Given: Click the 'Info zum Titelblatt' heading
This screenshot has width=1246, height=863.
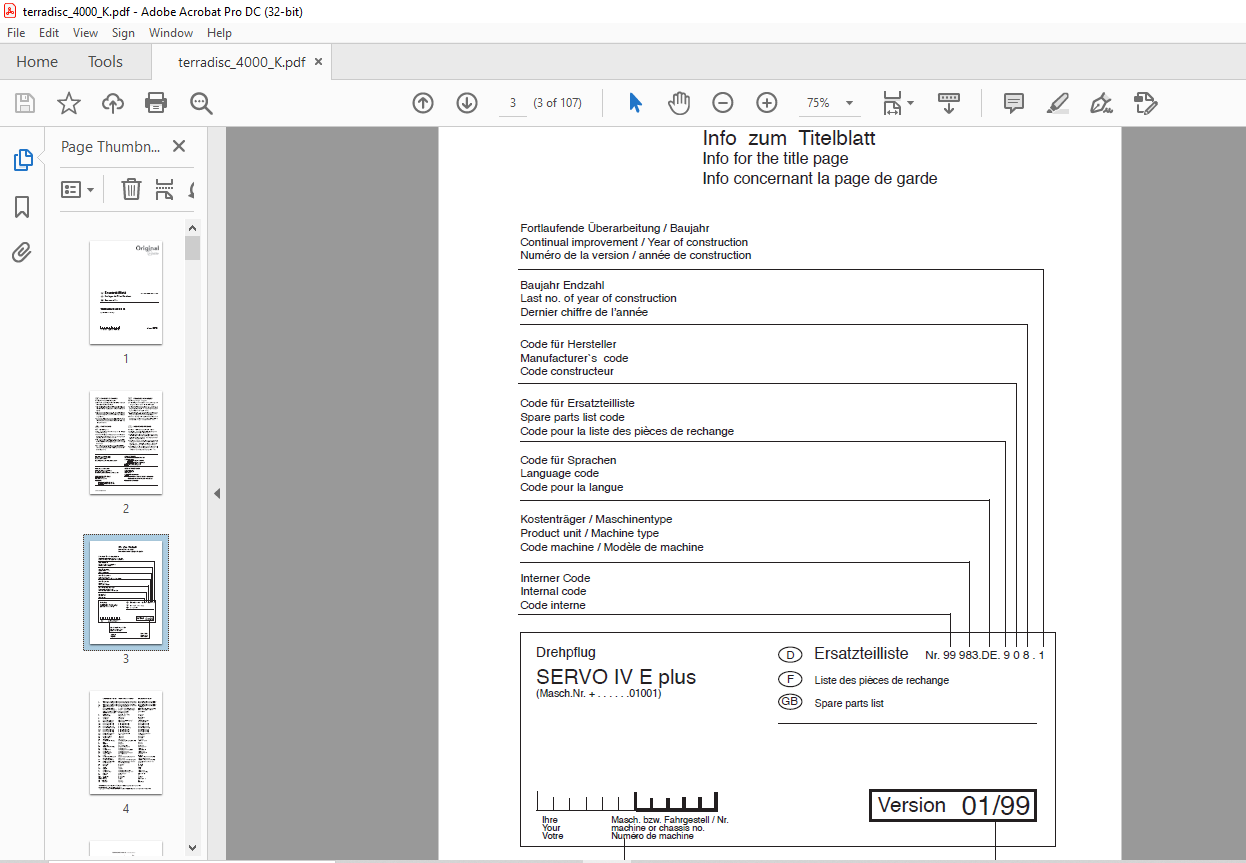Looking at the screenshot, I should click(789, 138).
